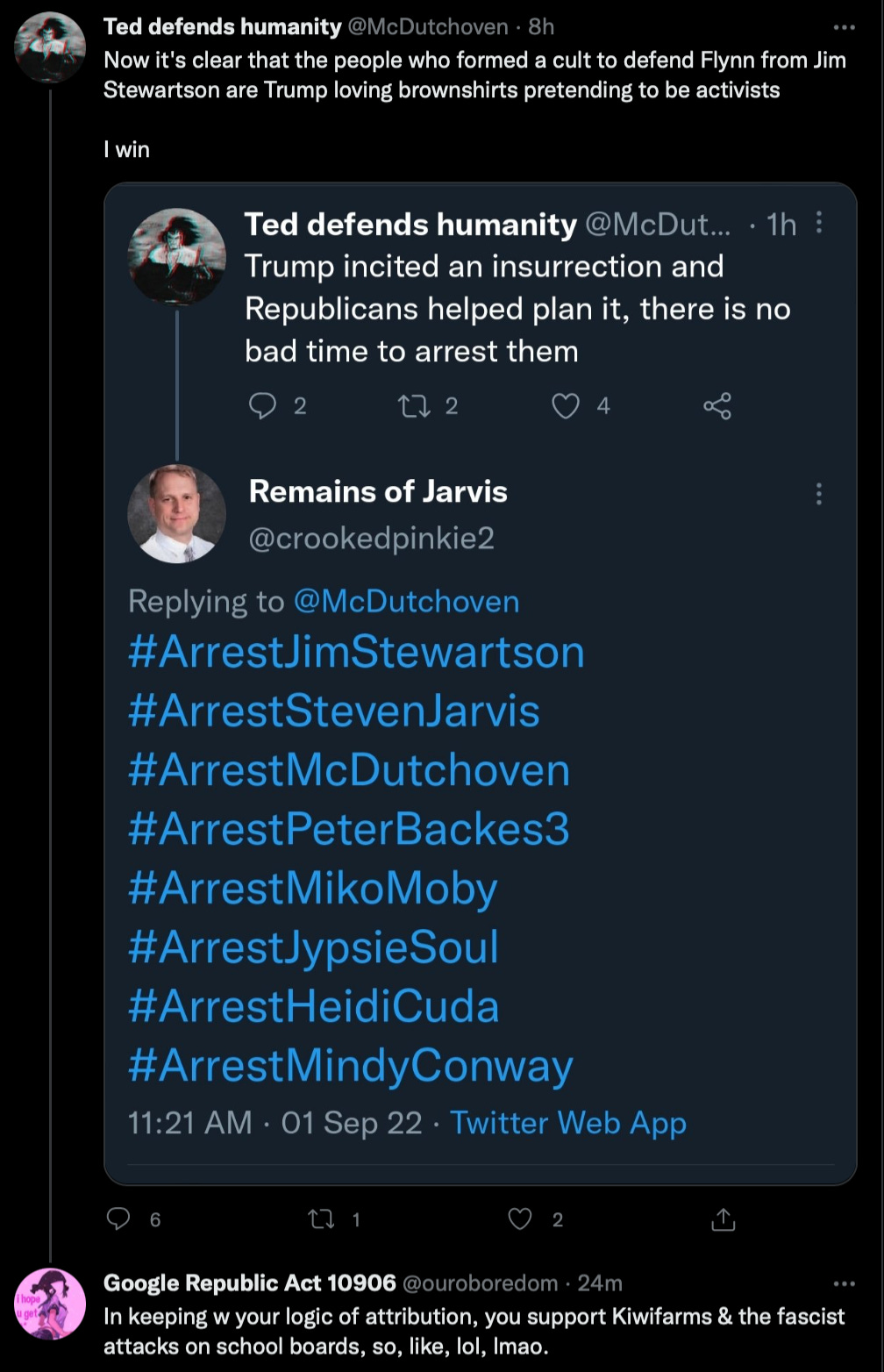Open the Twitter Web App source link
Screen dimensions: 884x1372
[x=567, y=1123]
